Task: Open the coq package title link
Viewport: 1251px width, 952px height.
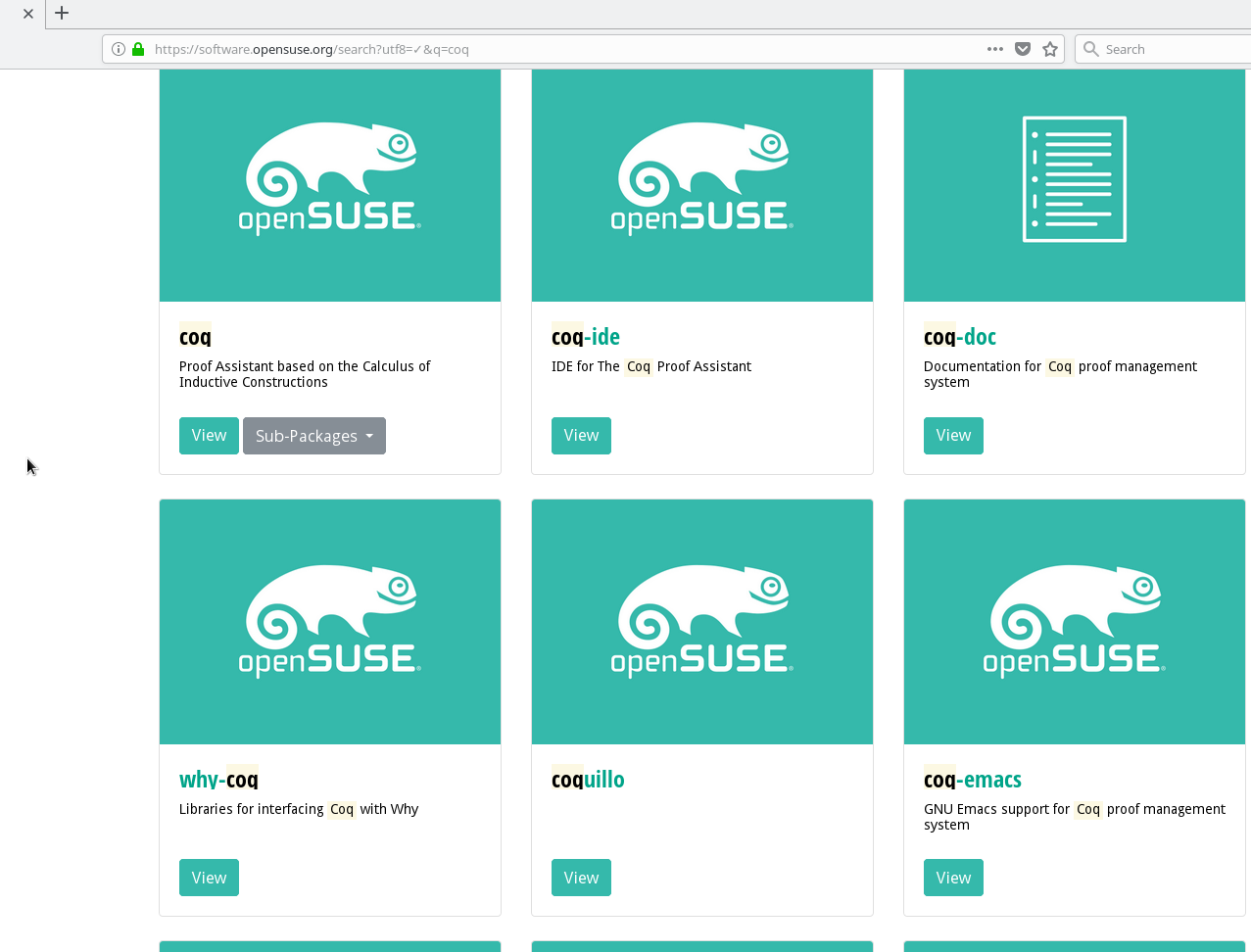Action: pos(195,337)
